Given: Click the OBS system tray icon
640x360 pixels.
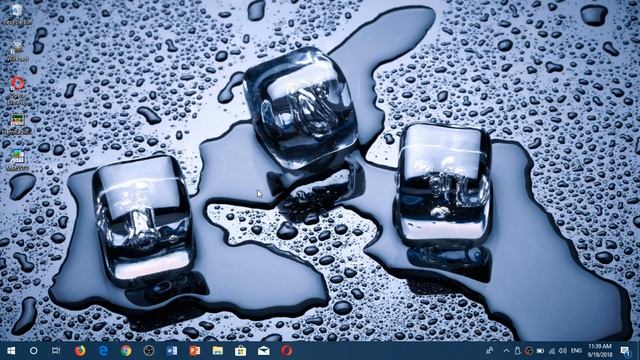Looking at the screenshot, I should (x=529, y=351).
